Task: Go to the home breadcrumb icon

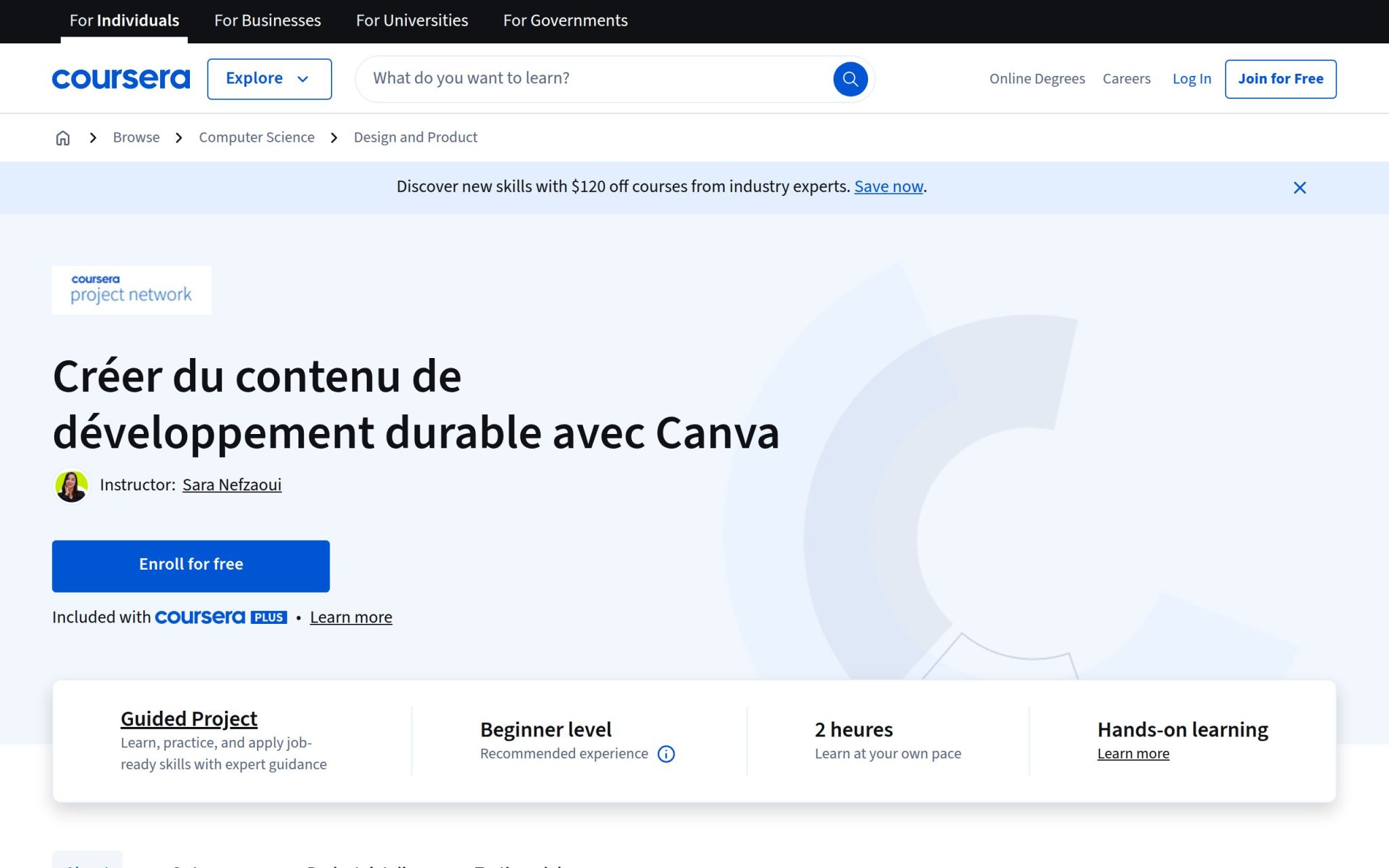Action: [x=62, y=138]
